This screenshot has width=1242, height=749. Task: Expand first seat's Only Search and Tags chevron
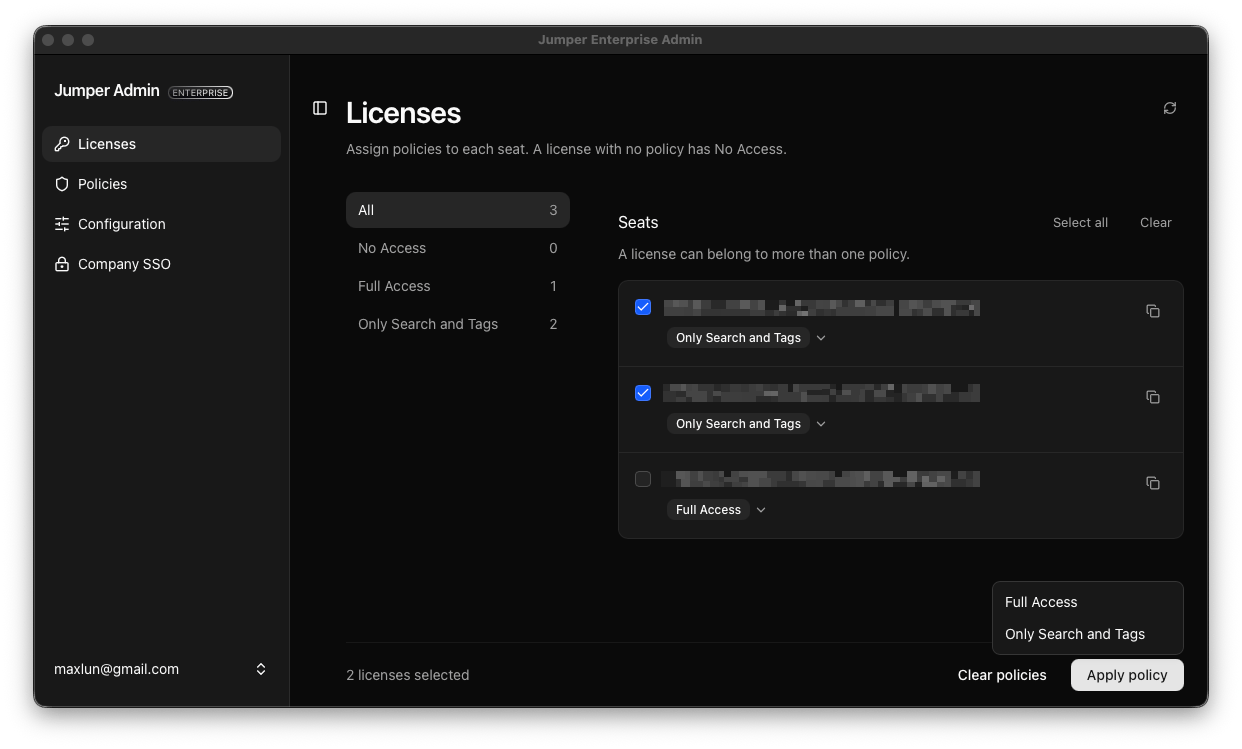click(x=821, y=338)
